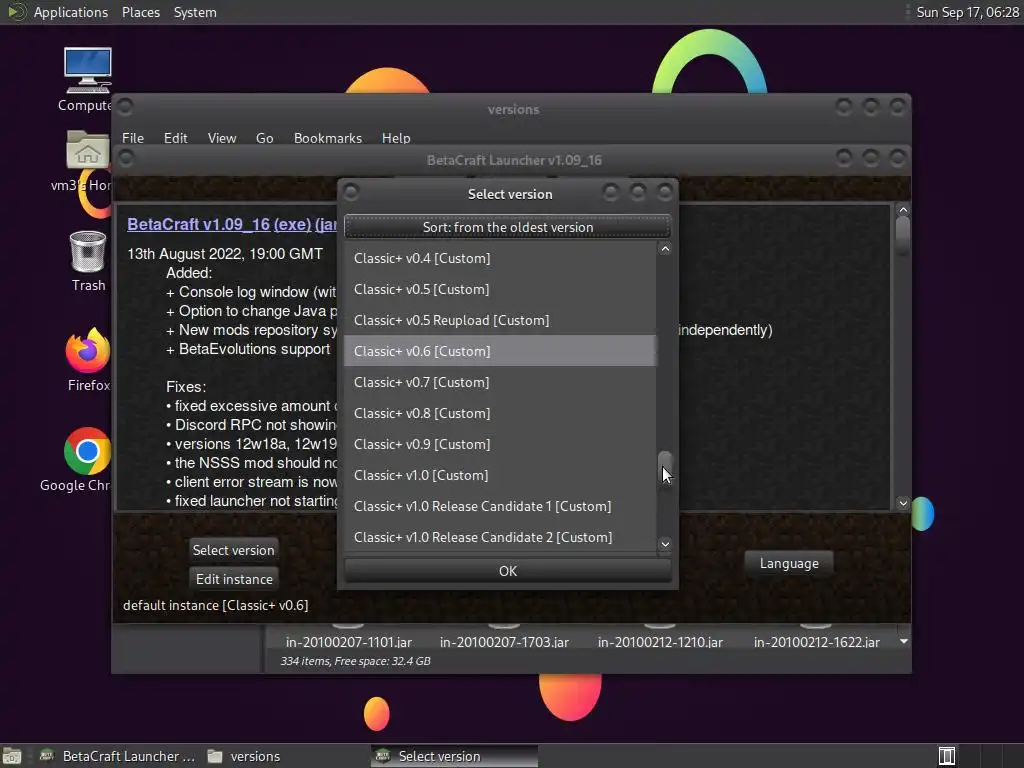Screen dimensions: 1024x768
Task: Open Bookmarks menu in versions window
Action: tap(328, 138)
